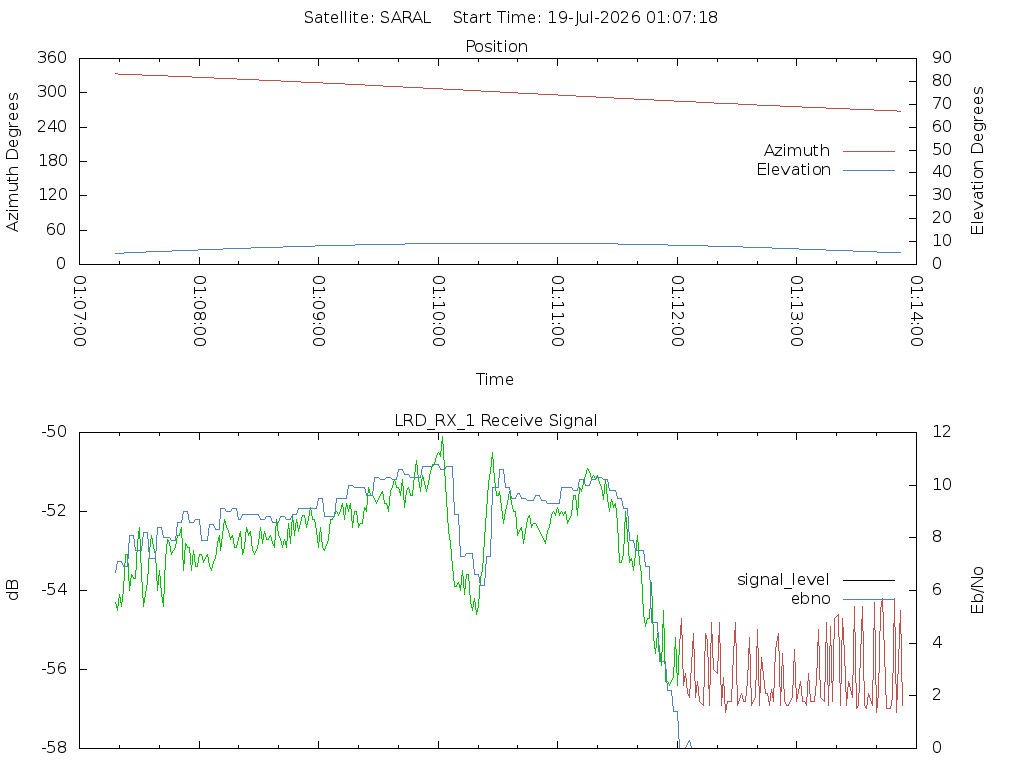1024x768 pixels.
Task: Click the '01:07:00' time tick label
Action: pyautogui.click(x=80, y=311)
